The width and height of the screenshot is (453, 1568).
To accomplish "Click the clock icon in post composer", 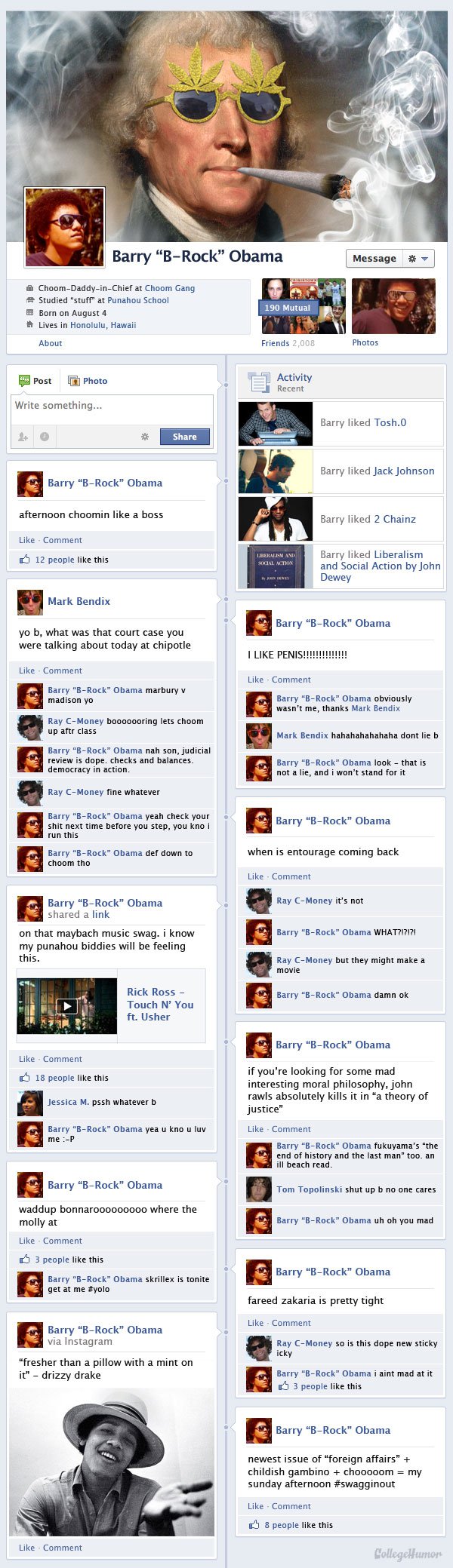I will tap(45, 437).
